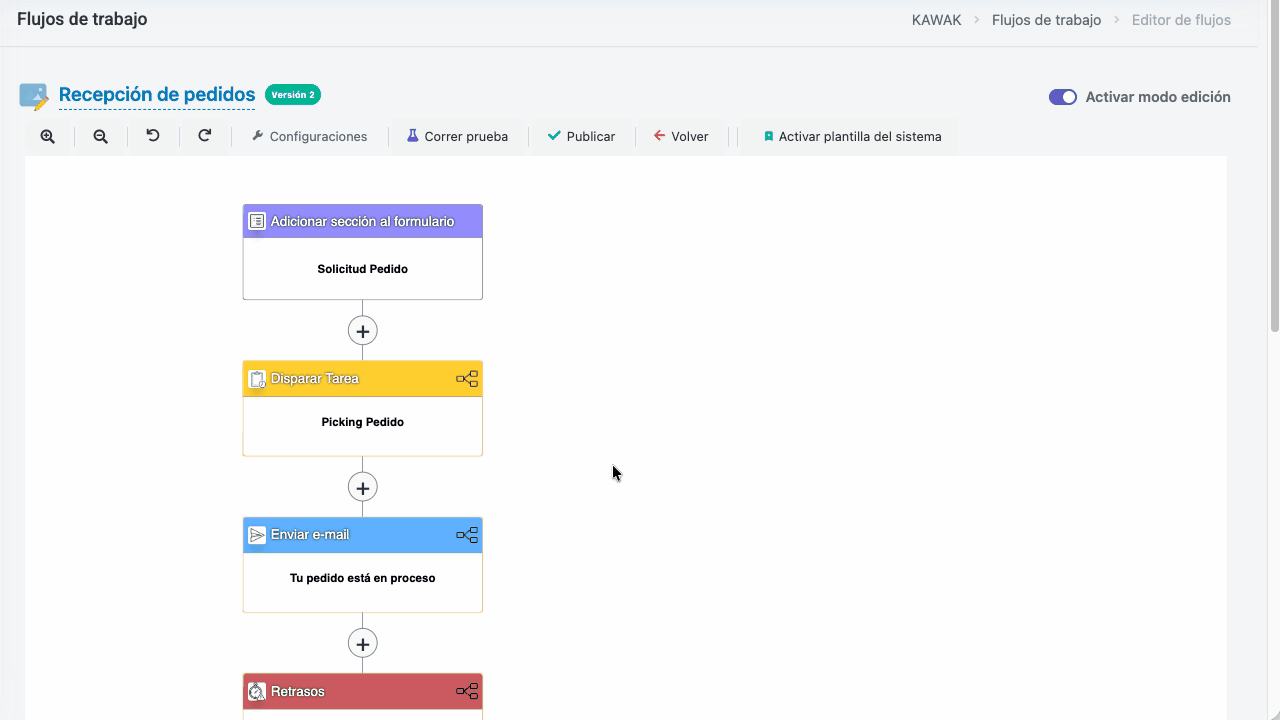Run the flow with Correr prueba
This screenshot has width=1280, height=720.
[x=457, y=136]
